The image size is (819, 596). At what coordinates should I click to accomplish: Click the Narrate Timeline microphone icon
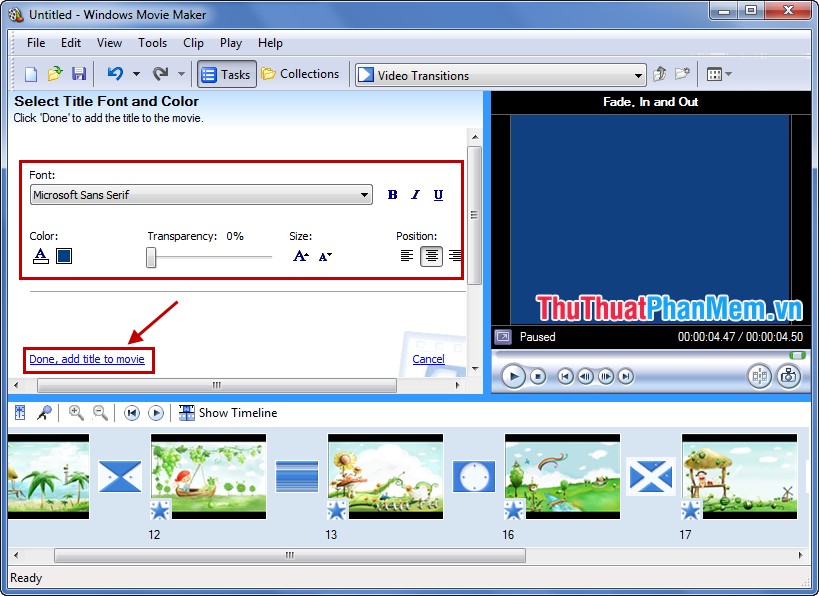(44, 412)
